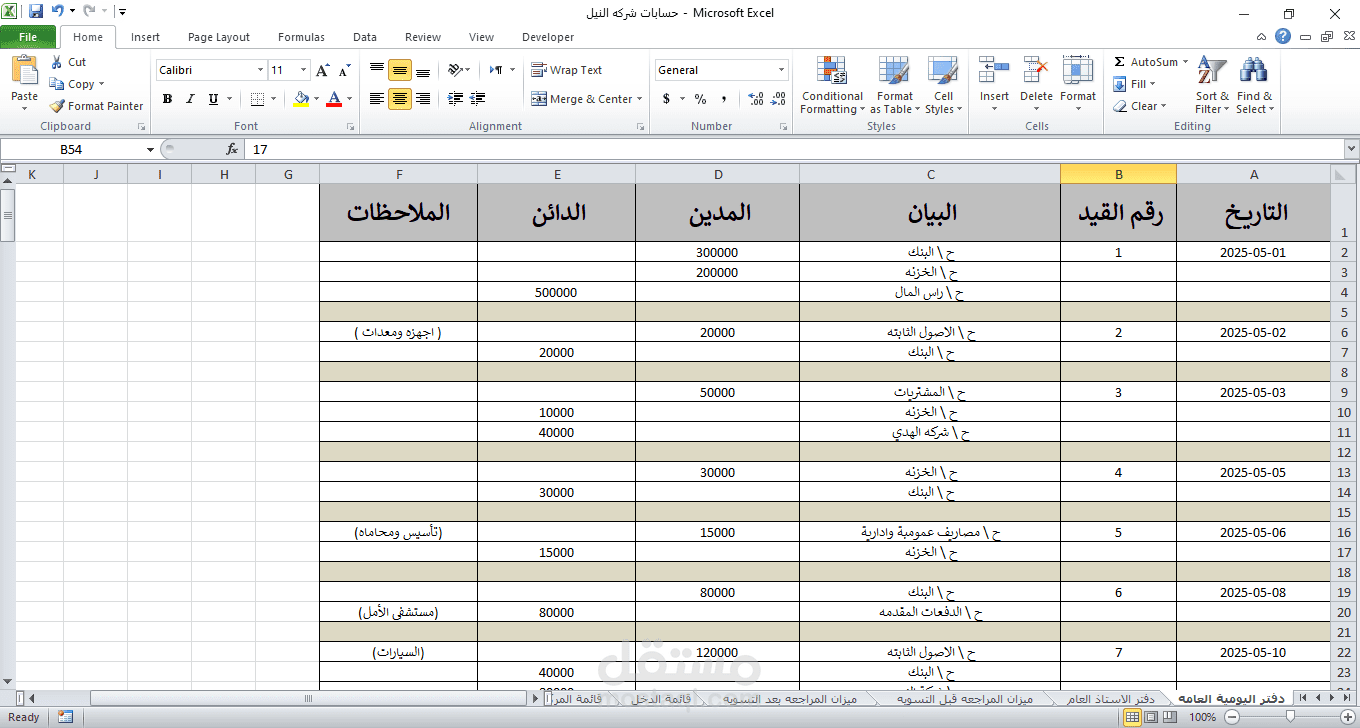
Task: Switch to the Data tab
Action: [x=365, y=37]
